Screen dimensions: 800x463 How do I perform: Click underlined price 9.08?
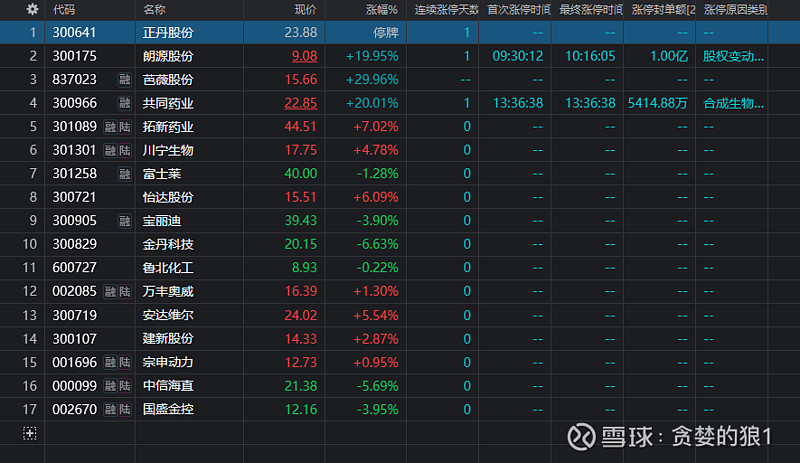coord(304,56)
